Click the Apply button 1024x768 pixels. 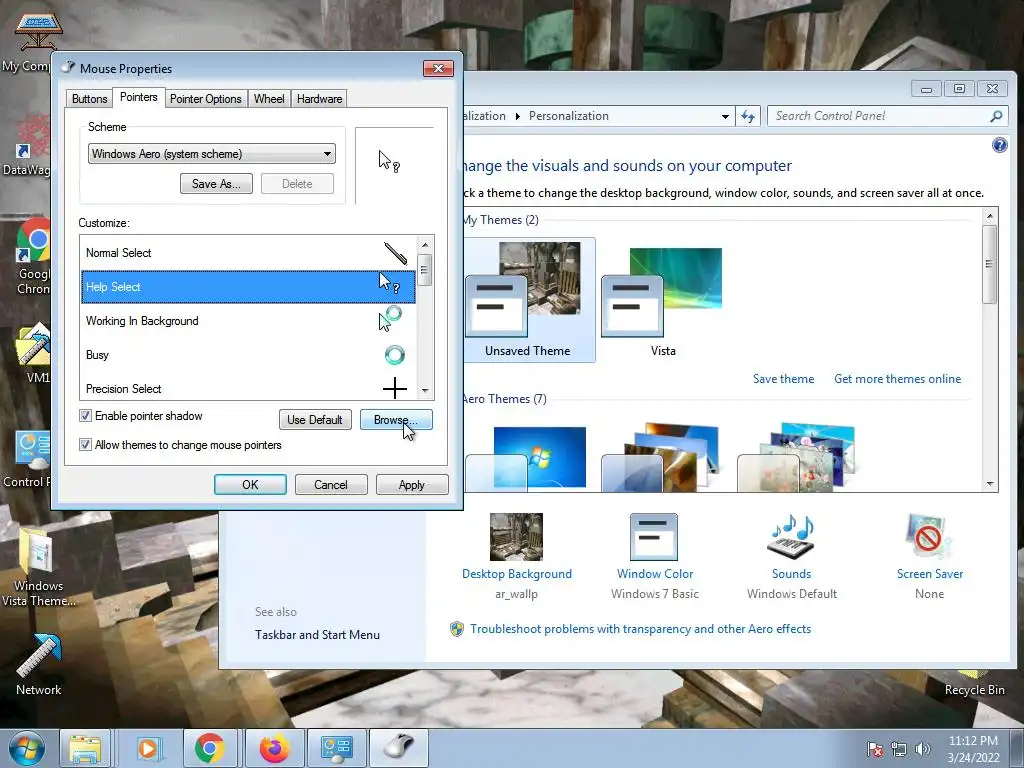(x=412, y=485)
